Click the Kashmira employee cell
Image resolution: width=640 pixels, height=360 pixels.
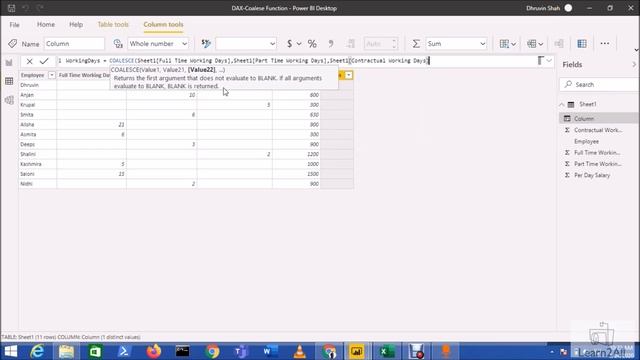pyautogui.click(x=37, y=164)
